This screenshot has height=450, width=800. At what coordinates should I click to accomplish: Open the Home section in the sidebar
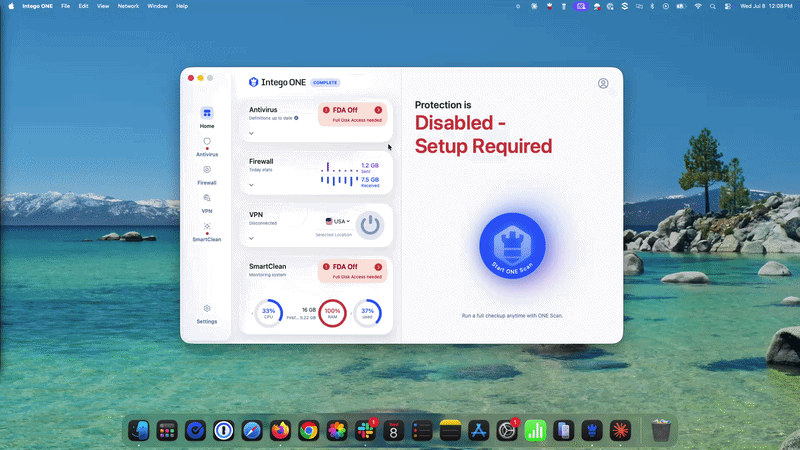207,117
